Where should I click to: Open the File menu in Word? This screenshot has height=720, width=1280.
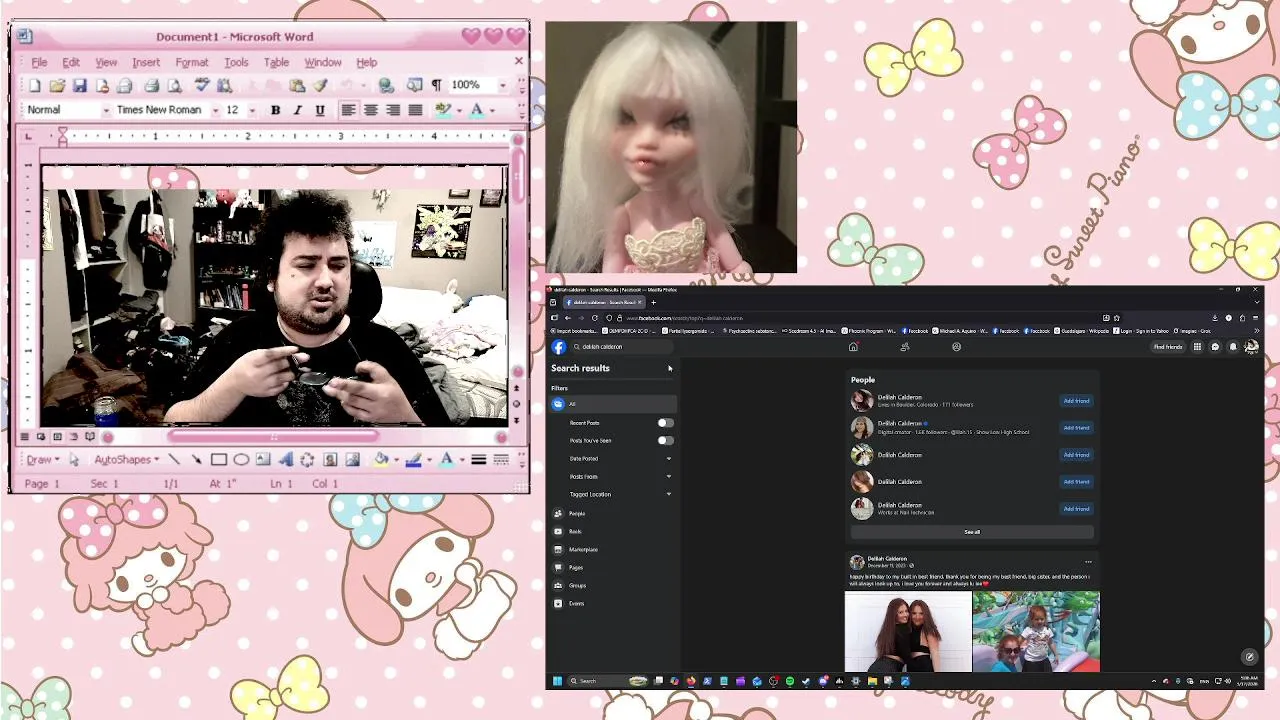click(39, 62)
